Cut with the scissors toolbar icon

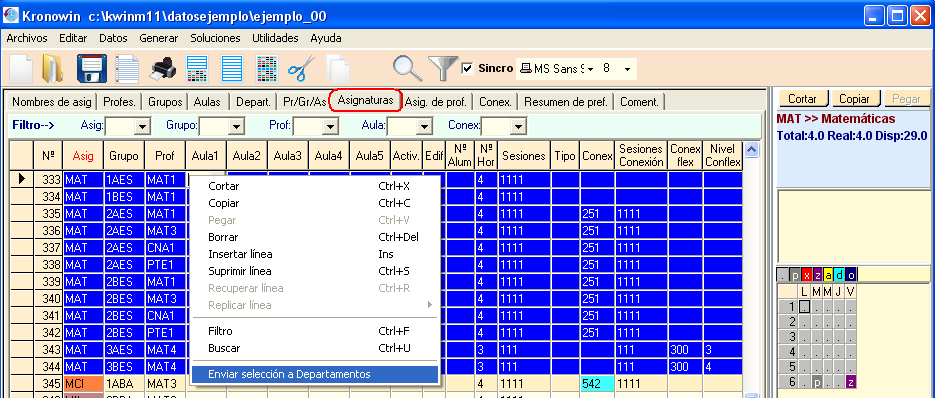point(302,68)
